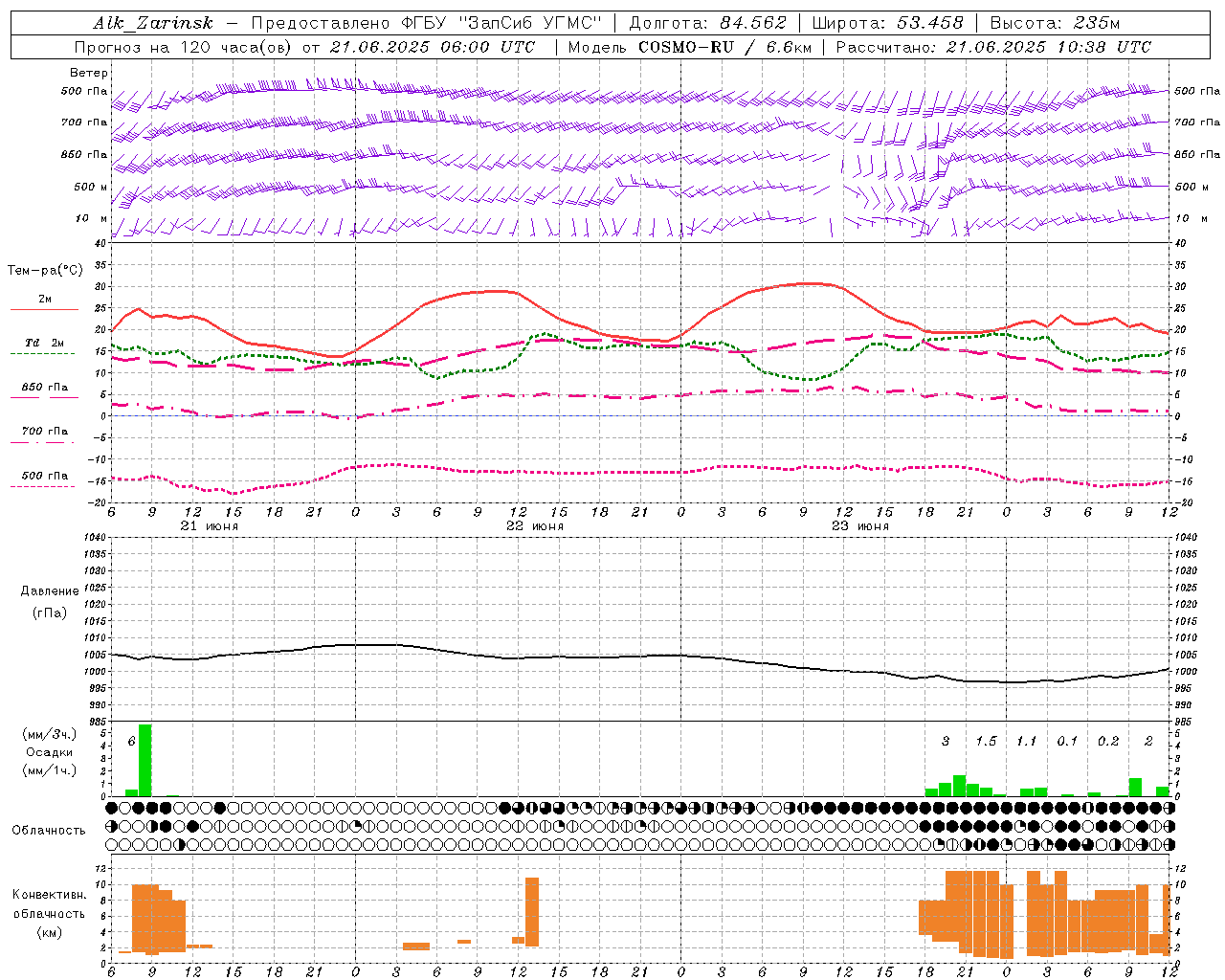Click the latitude value Широта: 53.458
This screenshot has height=980, width=1225.
887,23
